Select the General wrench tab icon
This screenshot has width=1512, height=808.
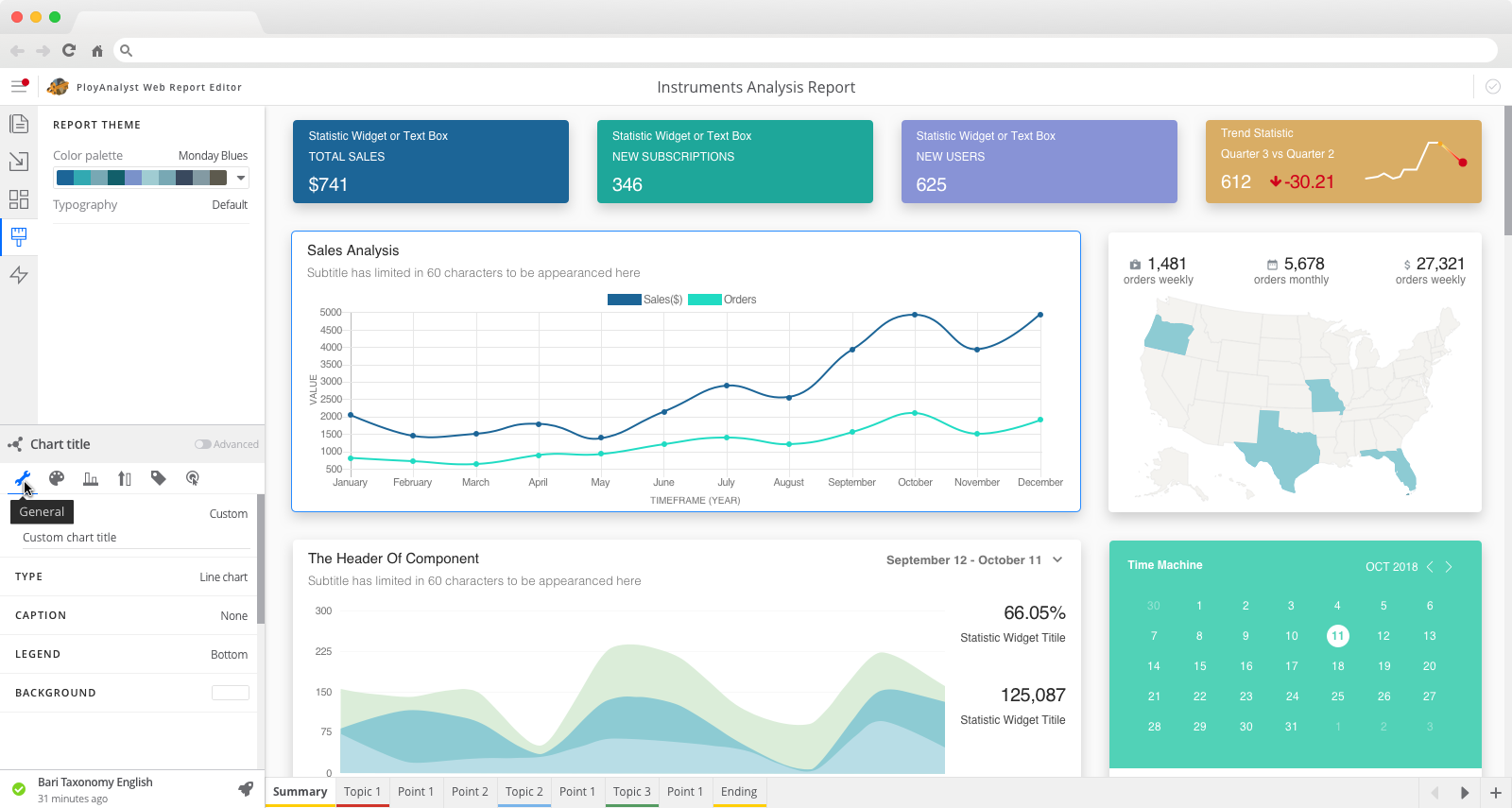(23, 478)
